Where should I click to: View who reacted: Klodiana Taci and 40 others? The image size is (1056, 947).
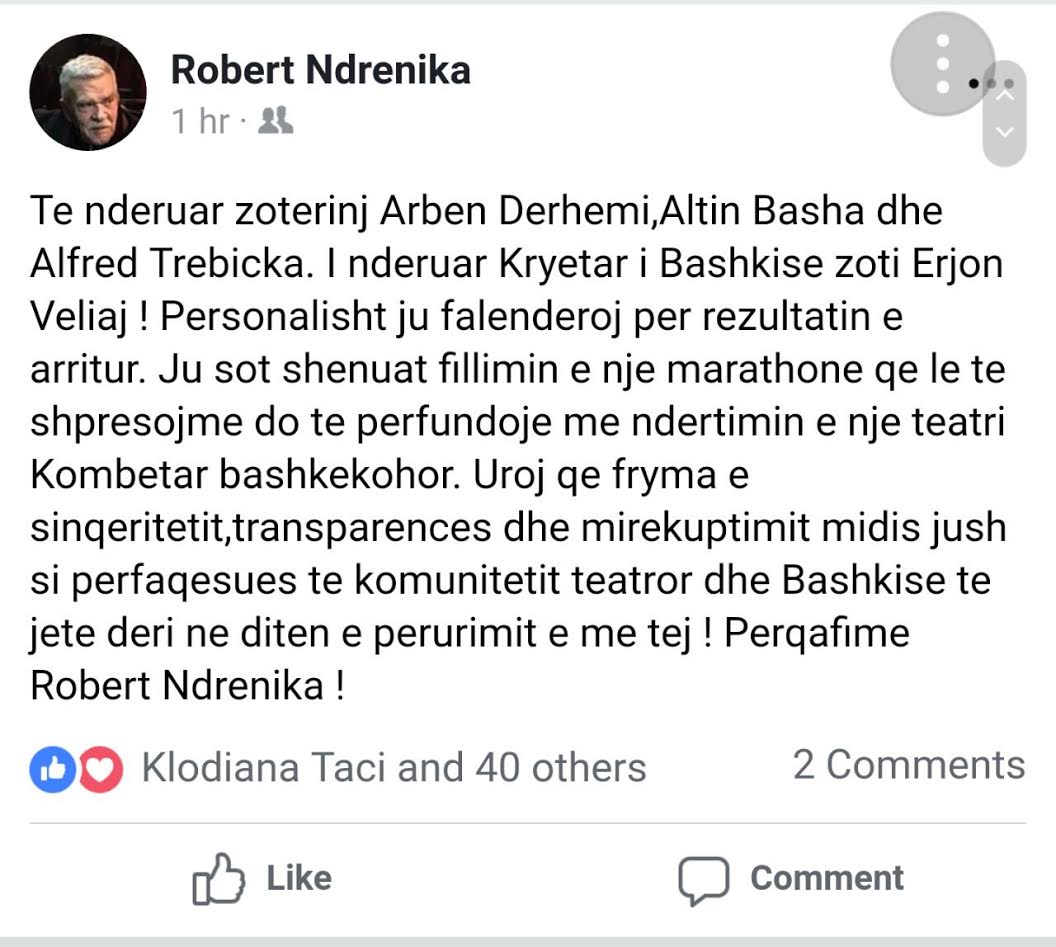tap(394, 768)
